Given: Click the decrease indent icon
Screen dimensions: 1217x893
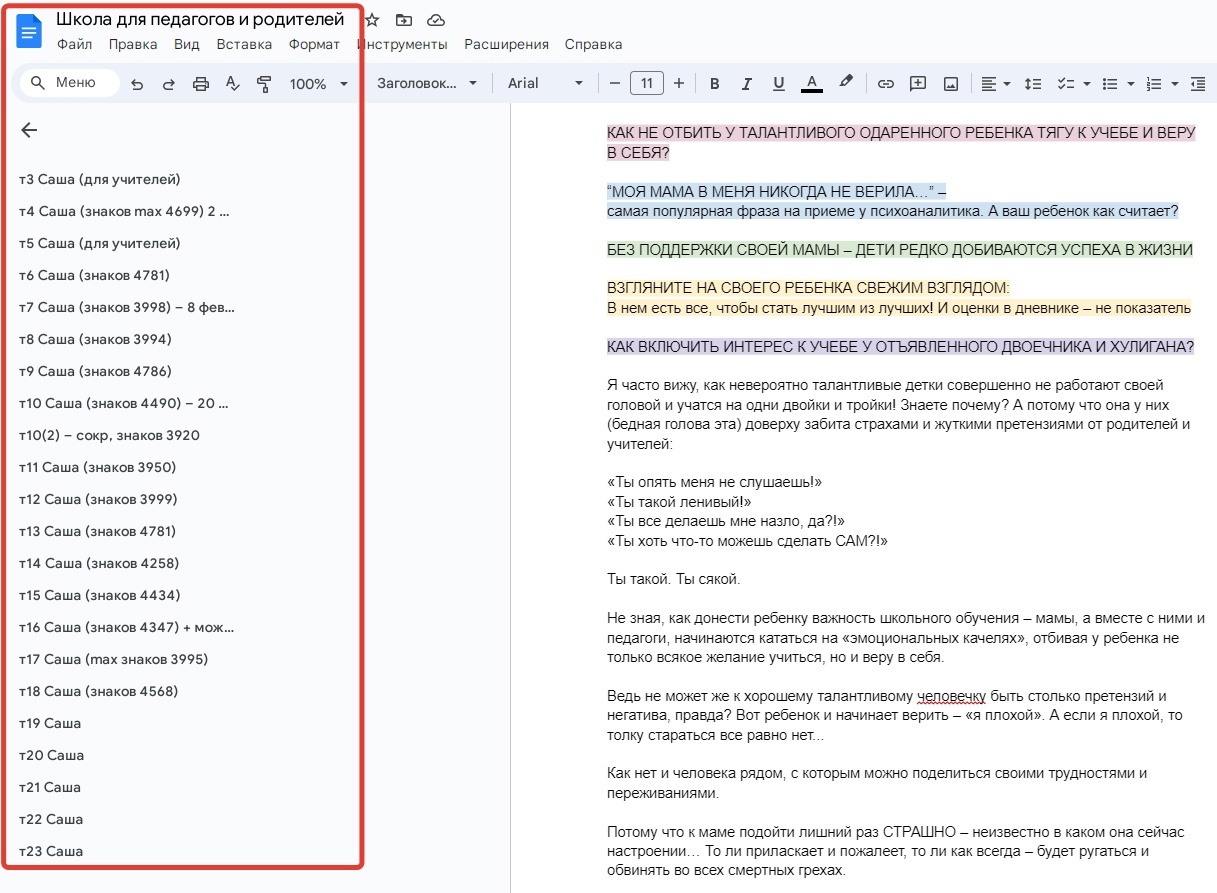Looking at the screenshot, I should coord(1198,84).
